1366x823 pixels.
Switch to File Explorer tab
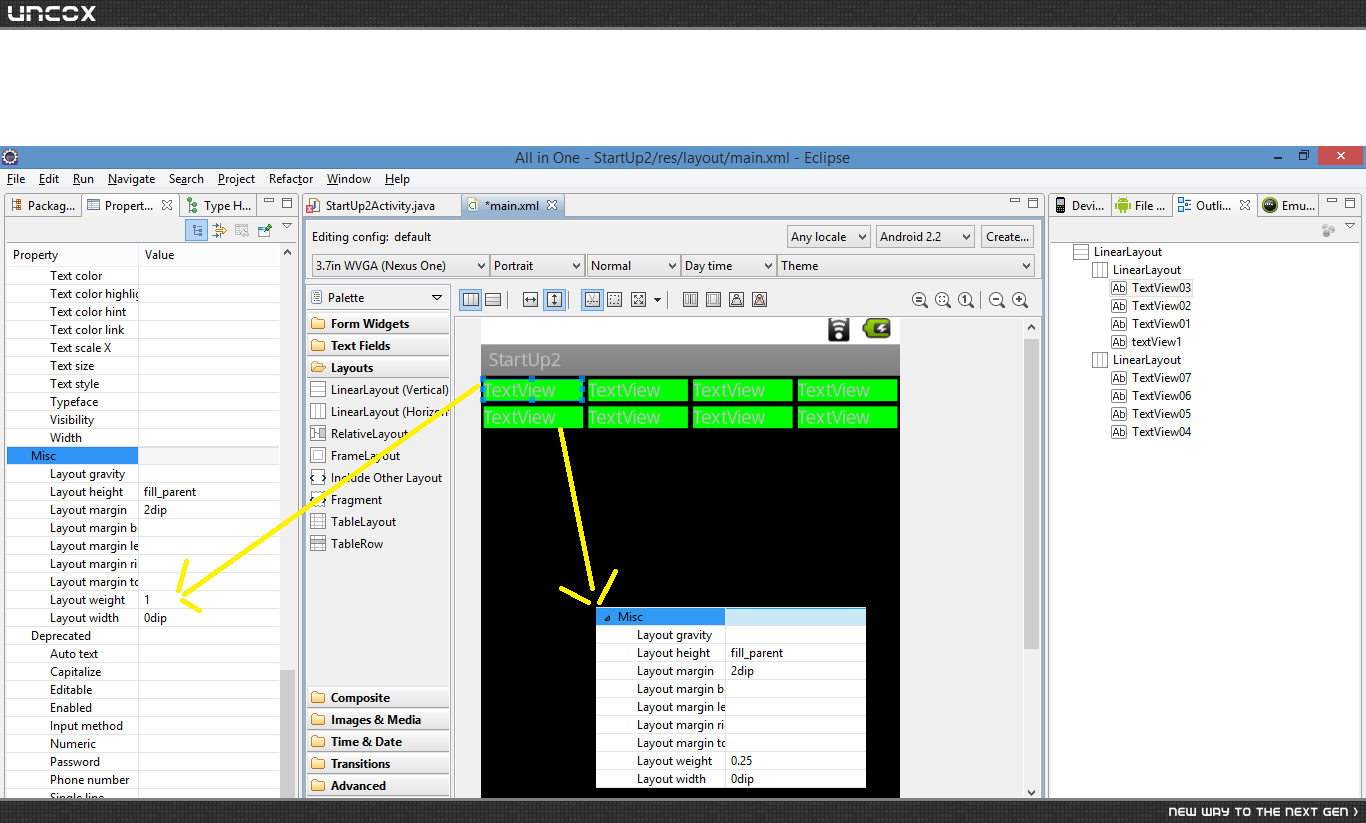pos(1141,205)
